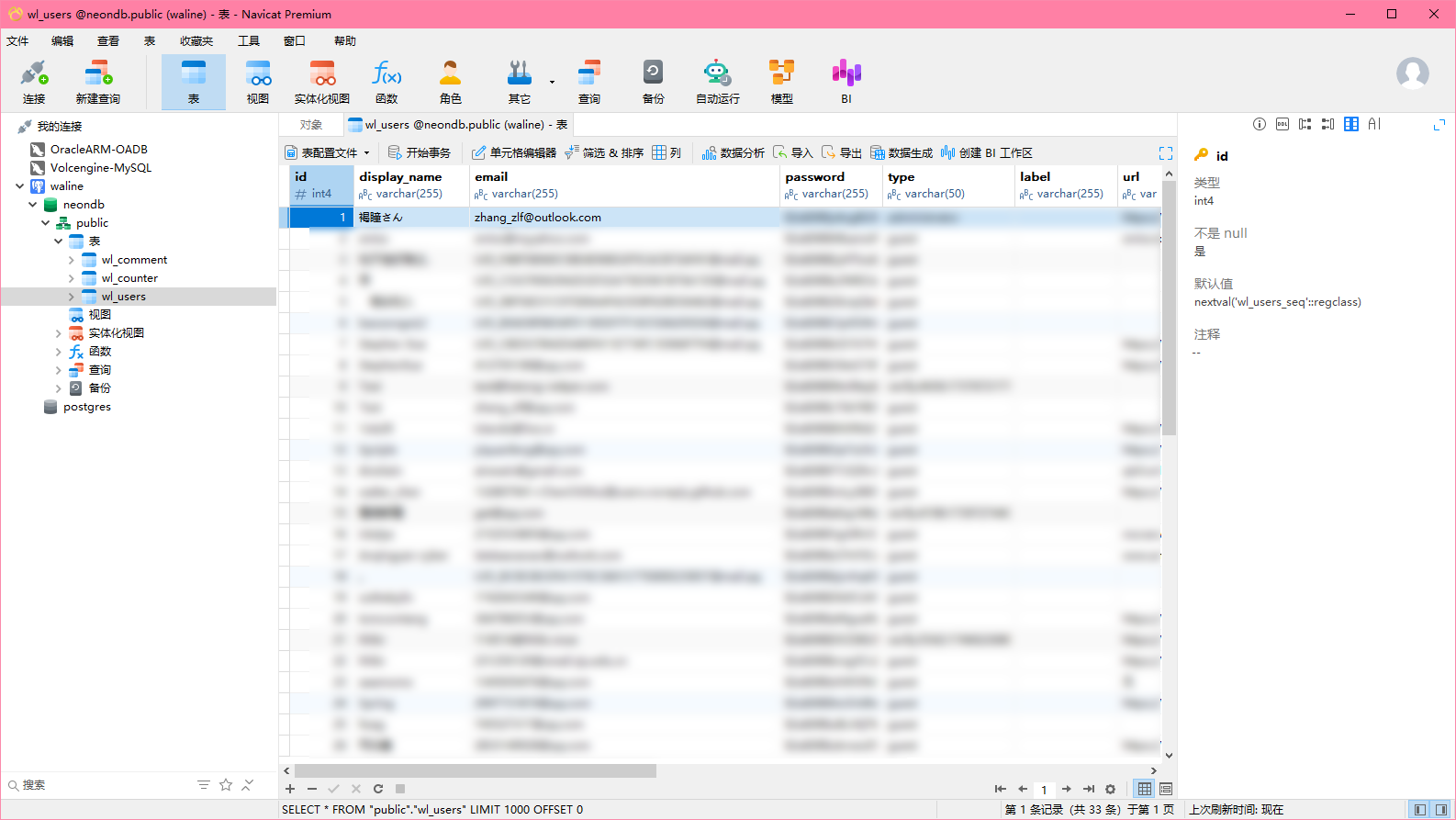Click the Model (模型) toolbar icon
Image resolution: width=1456 pixels, height=820 pixels.
781,82
